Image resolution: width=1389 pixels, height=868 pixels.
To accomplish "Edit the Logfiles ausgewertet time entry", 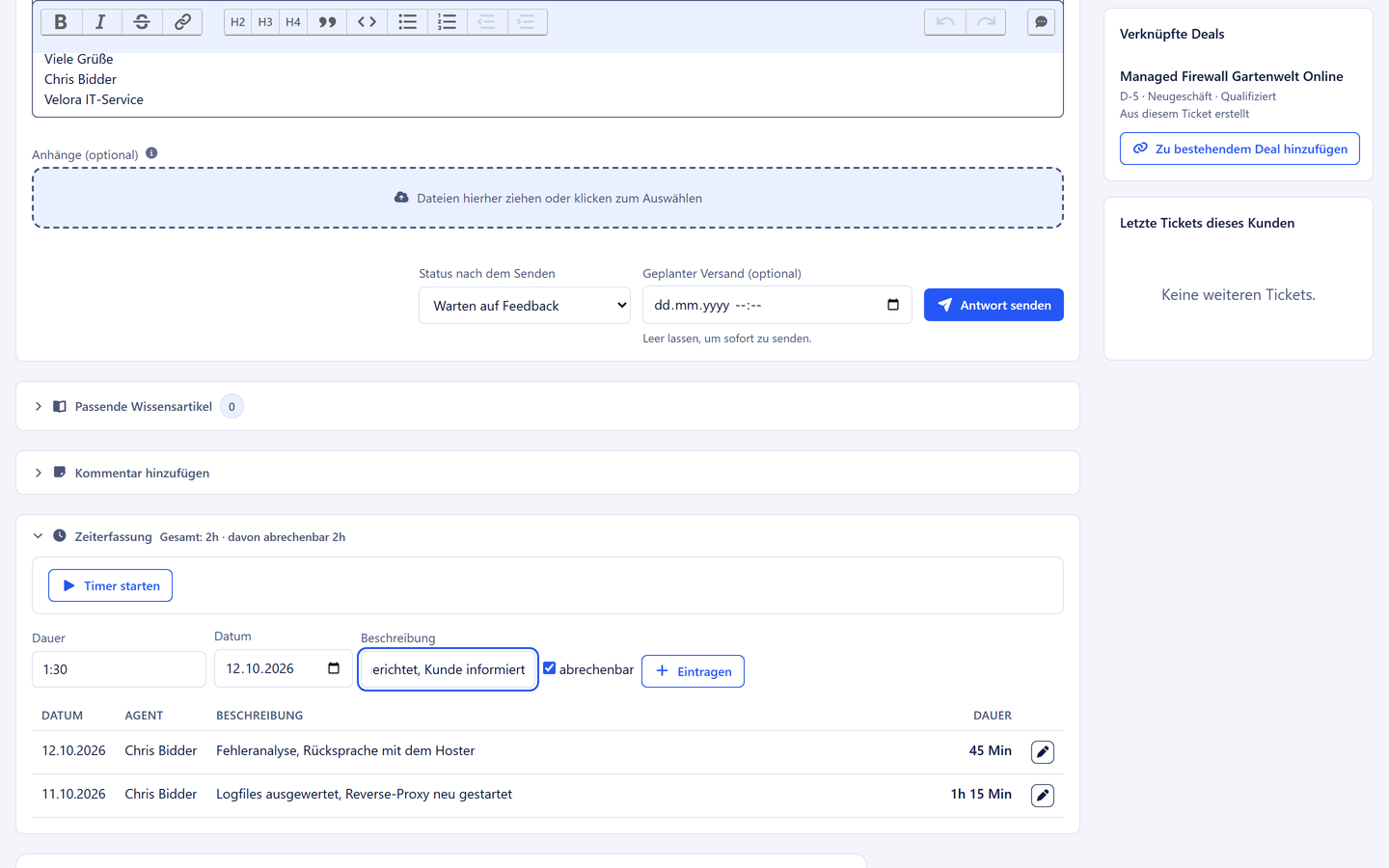I will 1043,796.
